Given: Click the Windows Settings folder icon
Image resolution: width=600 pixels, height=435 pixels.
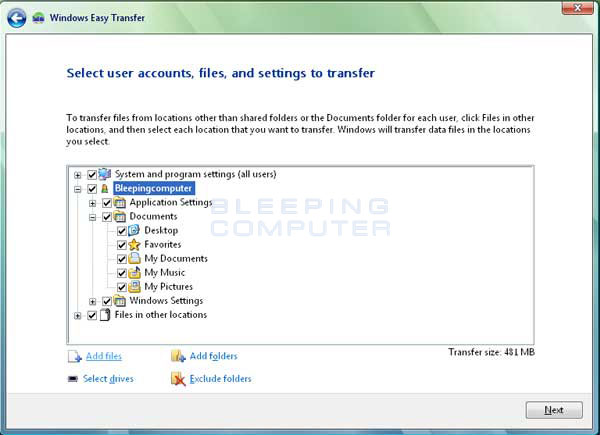Looking at the screenshot, I should pyautogui.click(x=120, y=301).
